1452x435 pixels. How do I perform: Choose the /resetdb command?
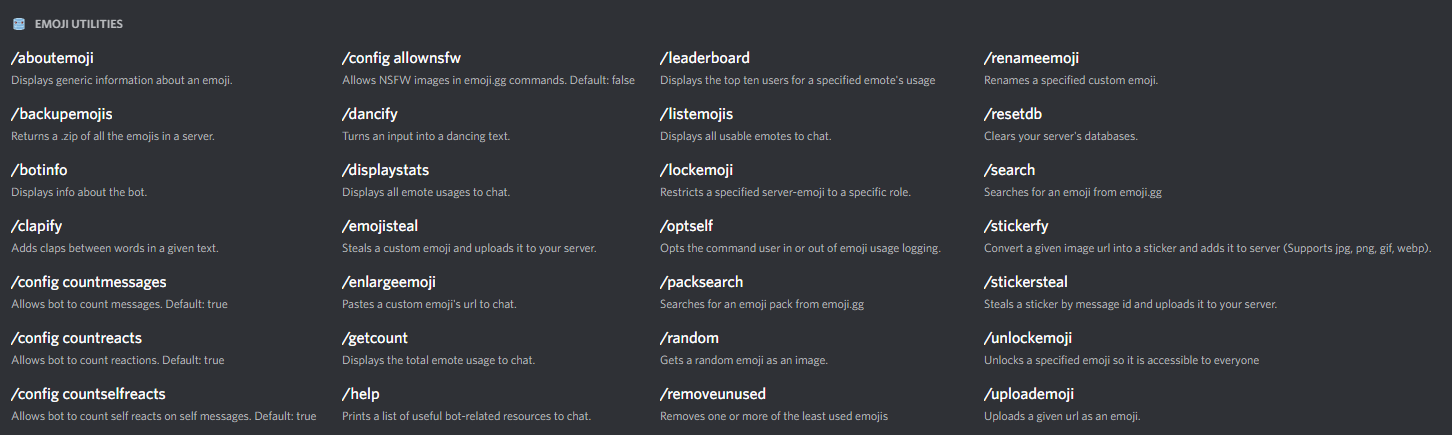(1013, 114)
